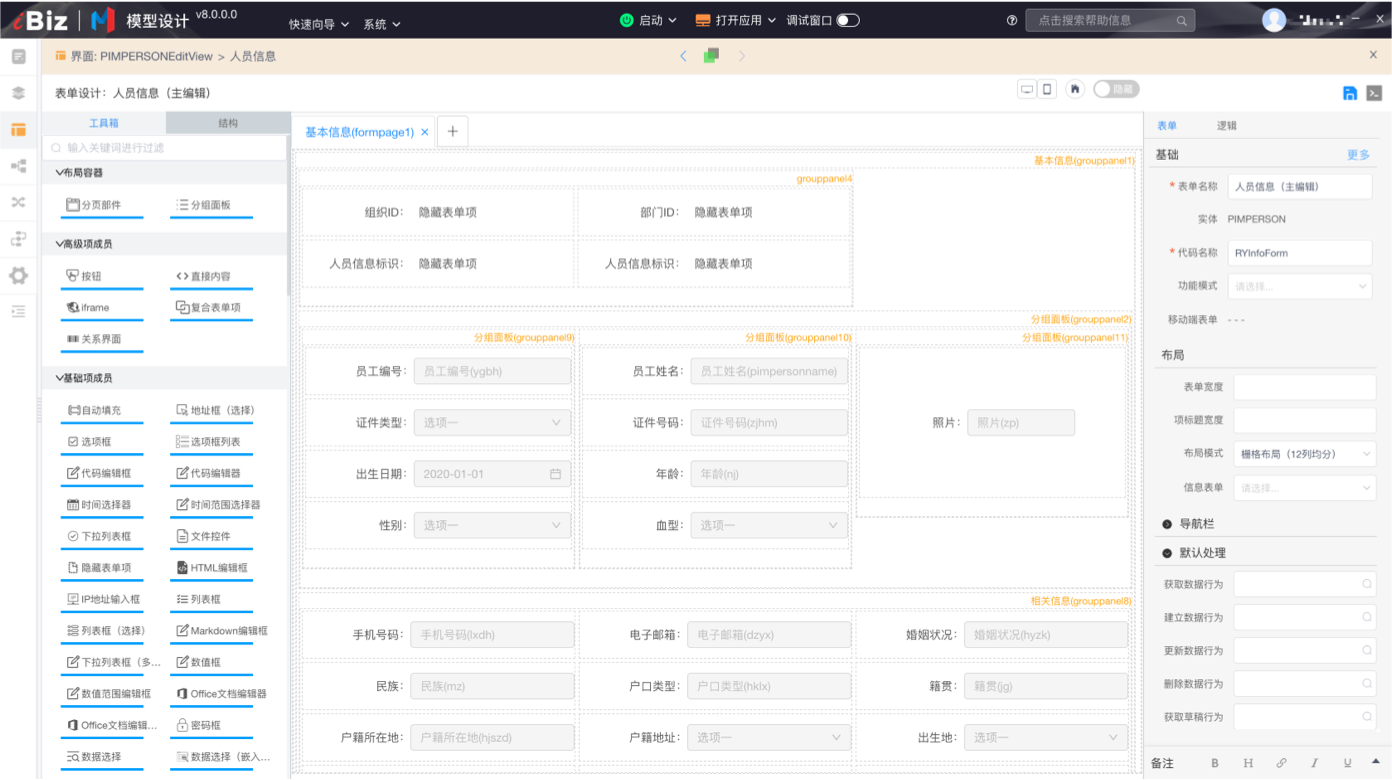
Task: Collapse the 高级项成员 section
Action: [164, 244]
